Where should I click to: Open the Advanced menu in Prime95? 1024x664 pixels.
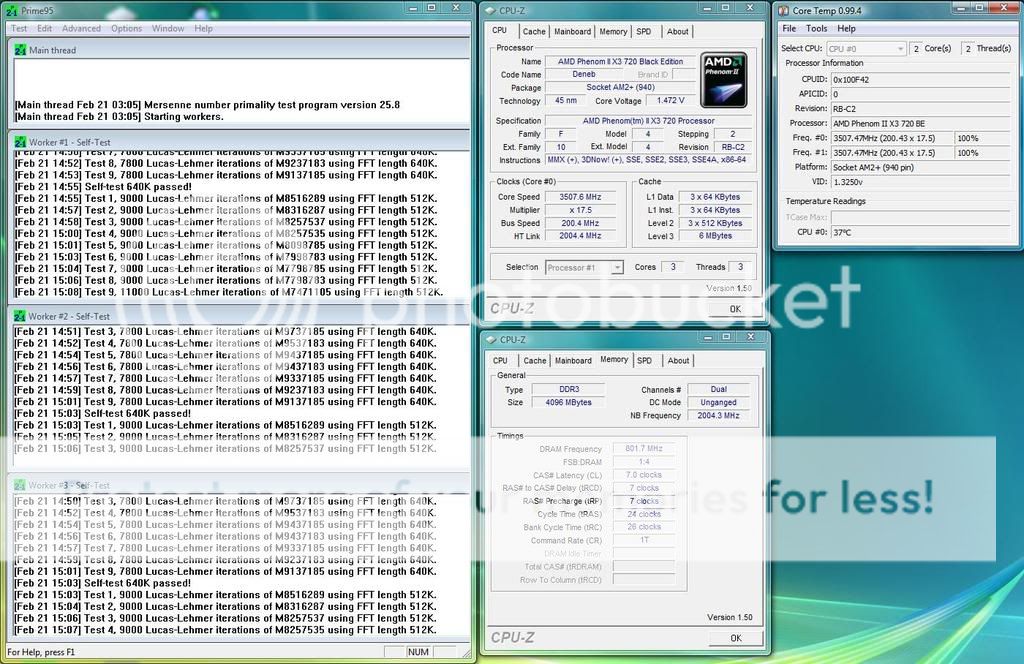82,29
